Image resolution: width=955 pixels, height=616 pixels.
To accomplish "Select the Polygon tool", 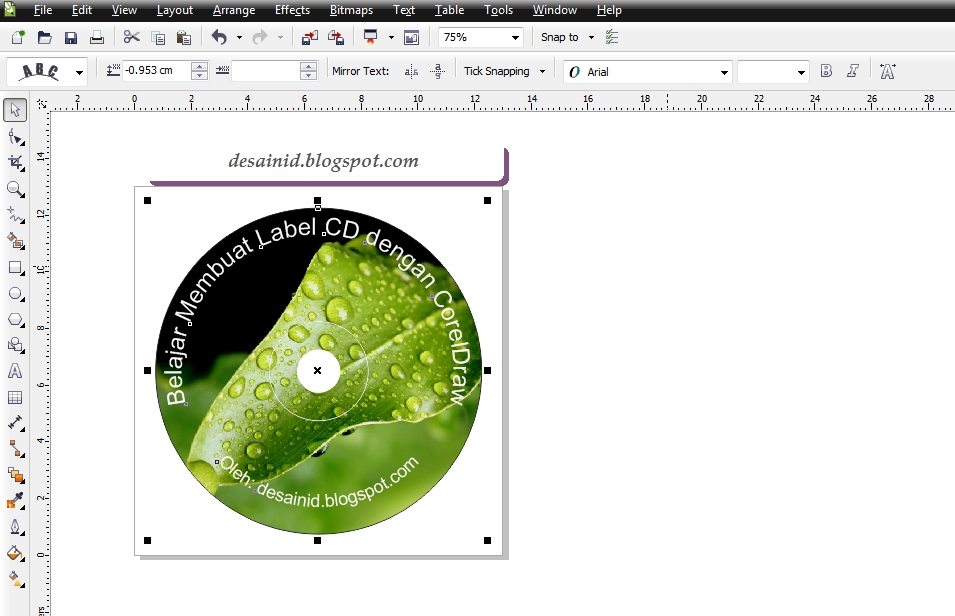I will tap(16, 320).
